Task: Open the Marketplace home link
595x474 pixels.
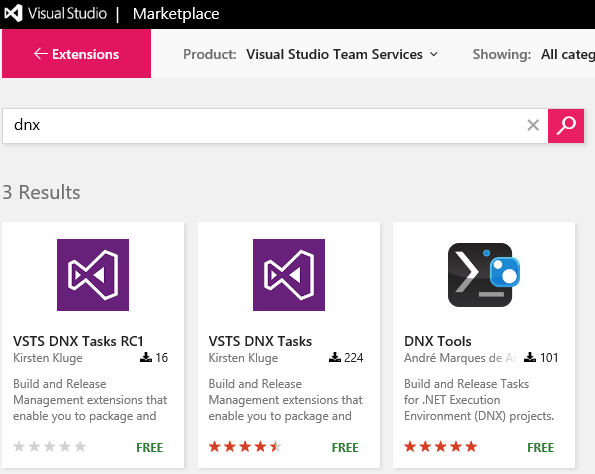Action: pyautogui.click(x=176, y=14)
